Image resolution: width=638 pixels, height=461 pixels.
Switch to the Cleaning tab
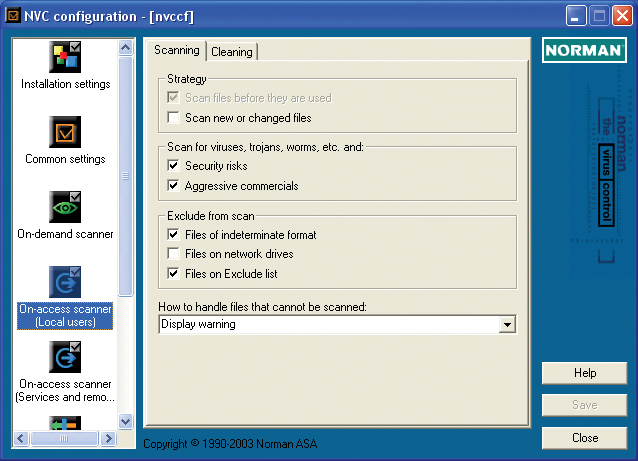pyautogui.click(x=232, y=52)
